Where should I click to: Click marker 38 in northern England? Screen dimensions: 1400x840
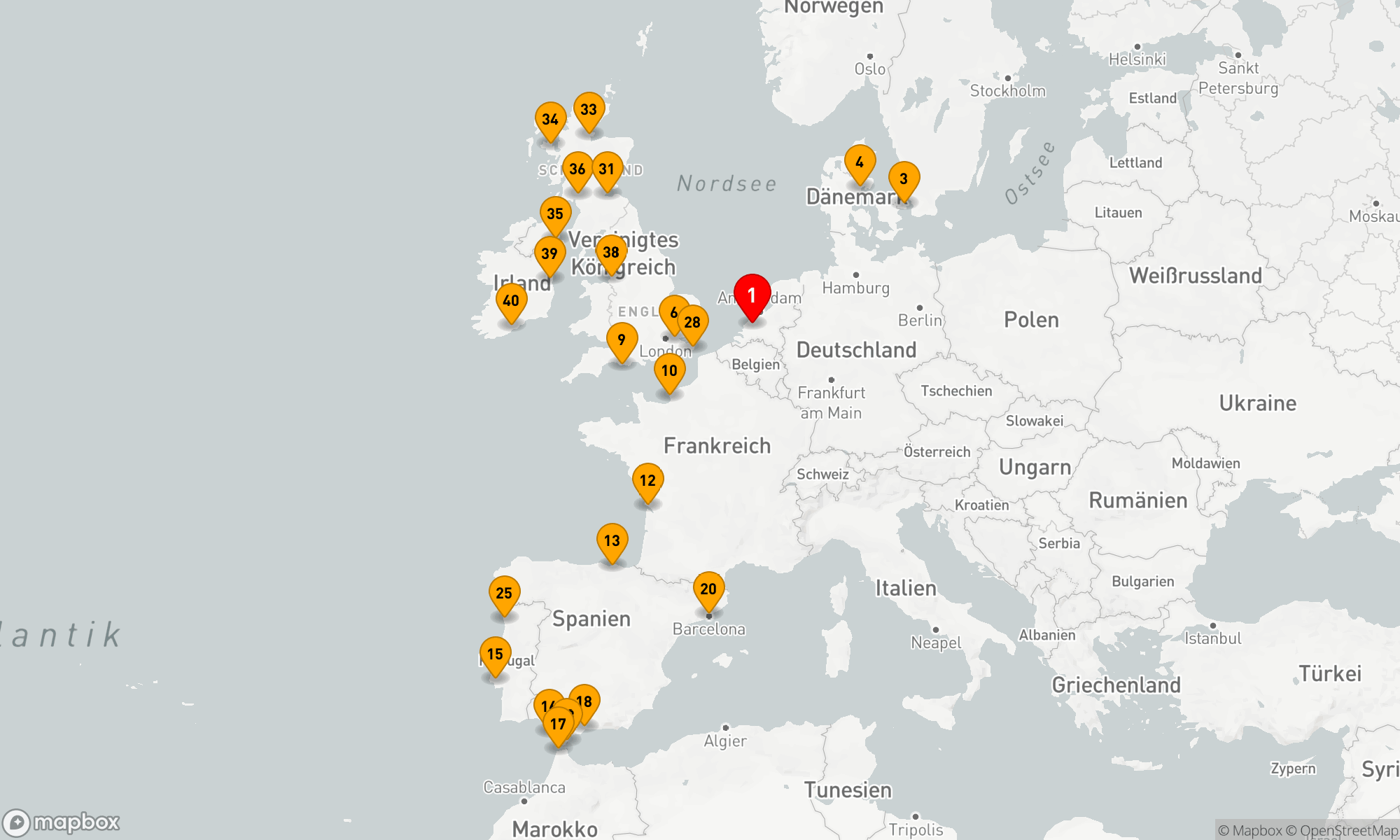coord(611,253)
